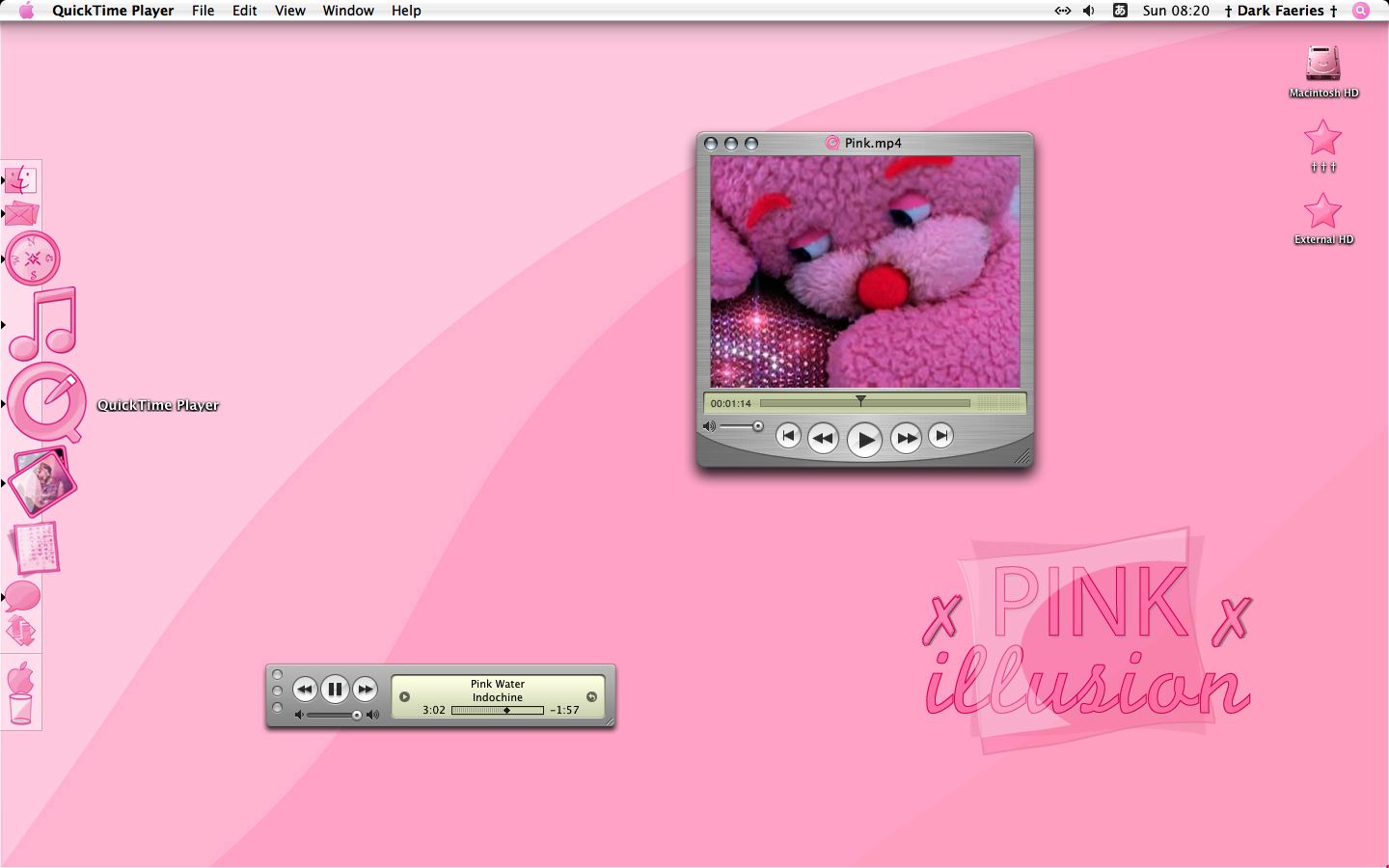Click the QuickTime volume slider knob
Viewport: 1389px width, 868px height.
(758, 426)
